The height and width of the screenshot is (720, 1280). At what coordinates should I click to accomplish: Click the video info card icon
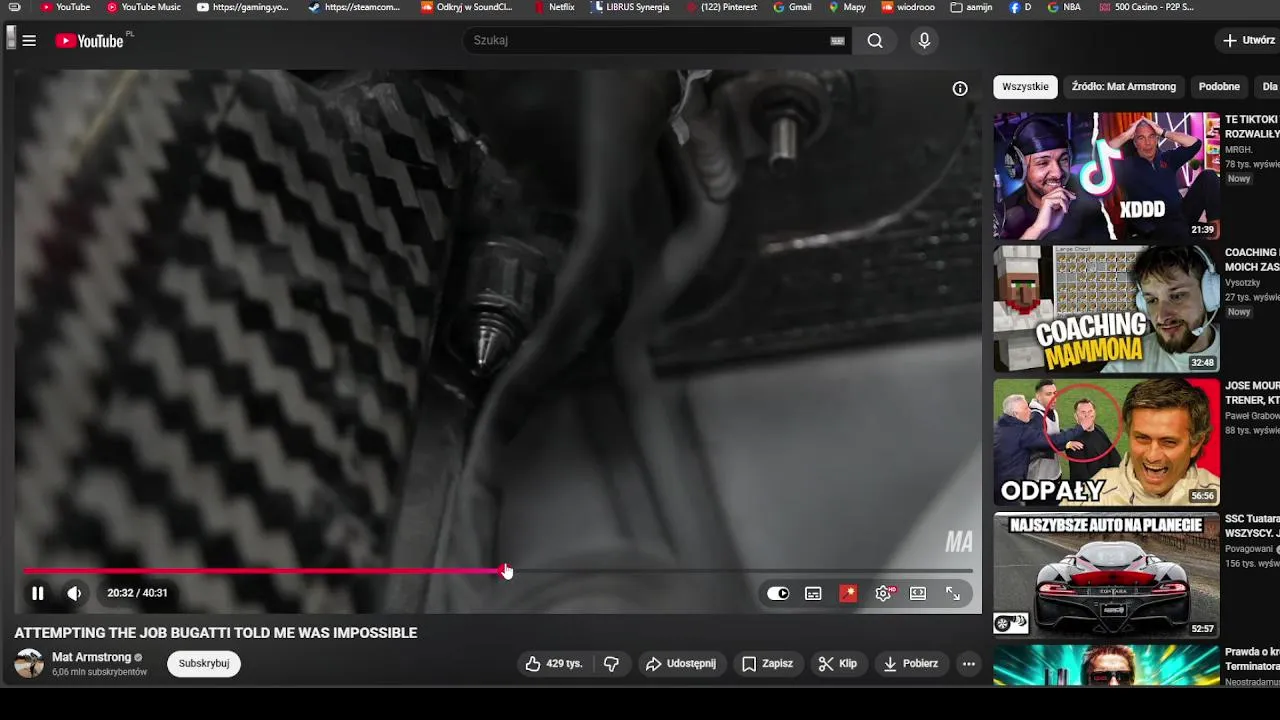pyautogui.click(x=960, y=89)
